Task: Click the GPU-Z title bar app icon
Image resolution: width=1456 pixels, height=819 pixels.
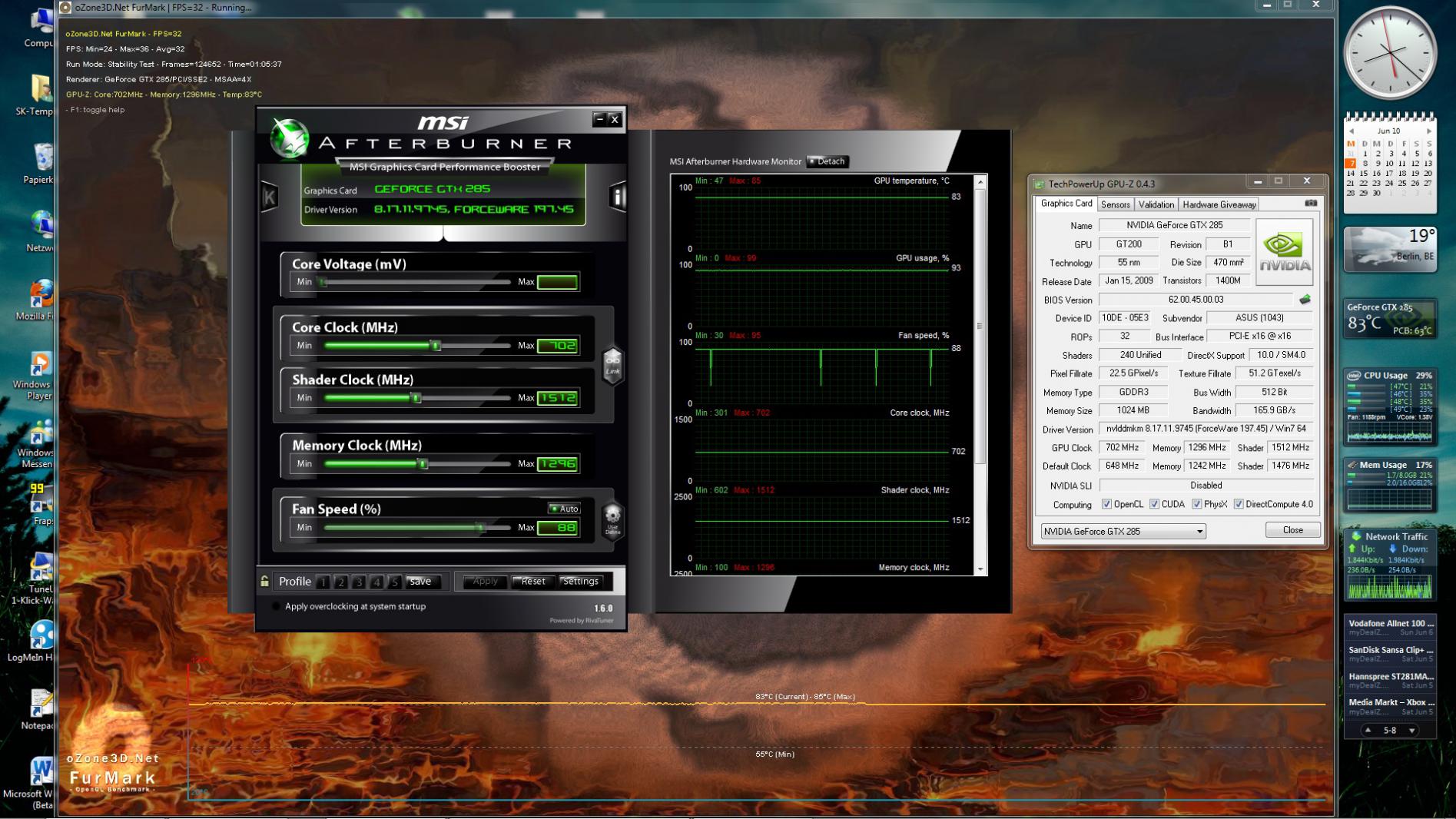Action: tap(1040, 184)
